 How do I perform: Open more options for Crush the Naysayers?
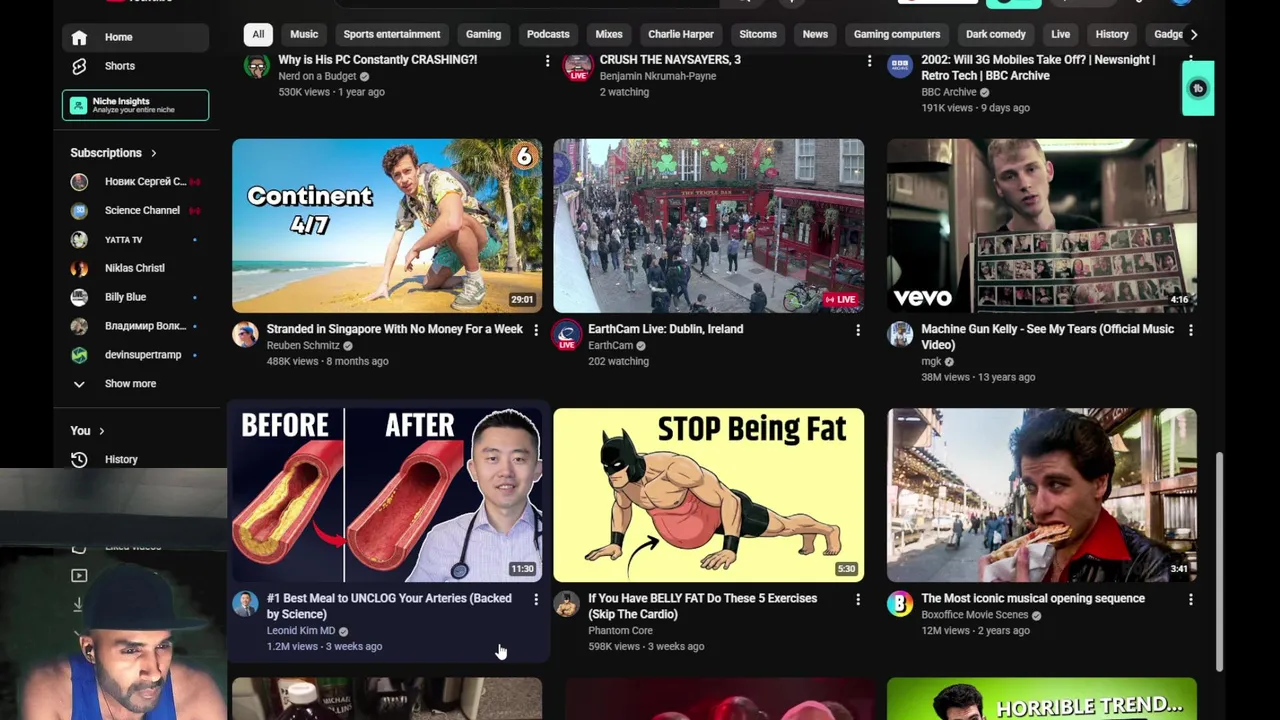coord(869,61)
